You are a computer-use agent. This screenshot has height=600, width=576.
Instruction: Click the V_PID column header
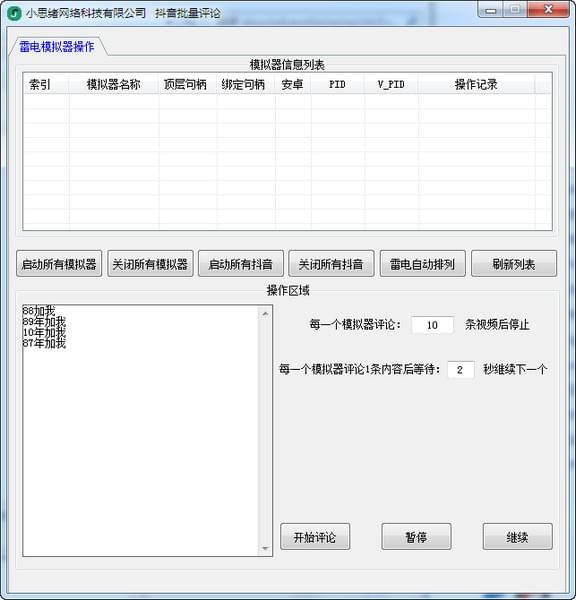[391, 84]
